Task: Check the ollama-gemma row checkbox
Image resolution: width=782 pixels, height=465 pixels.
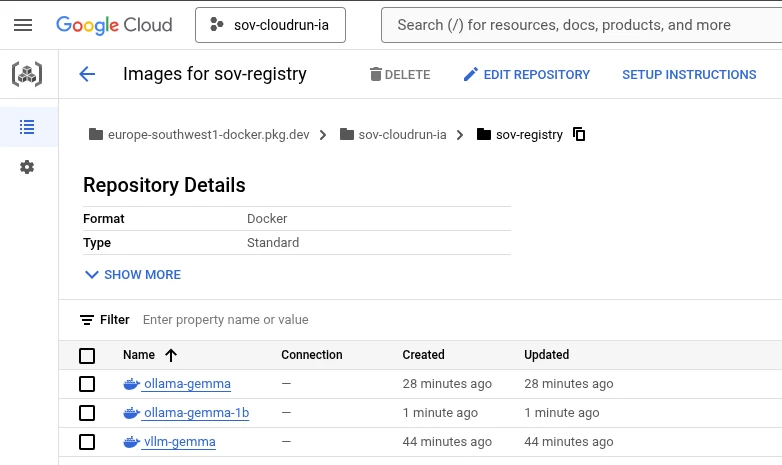Action: (x=87, y=384)
